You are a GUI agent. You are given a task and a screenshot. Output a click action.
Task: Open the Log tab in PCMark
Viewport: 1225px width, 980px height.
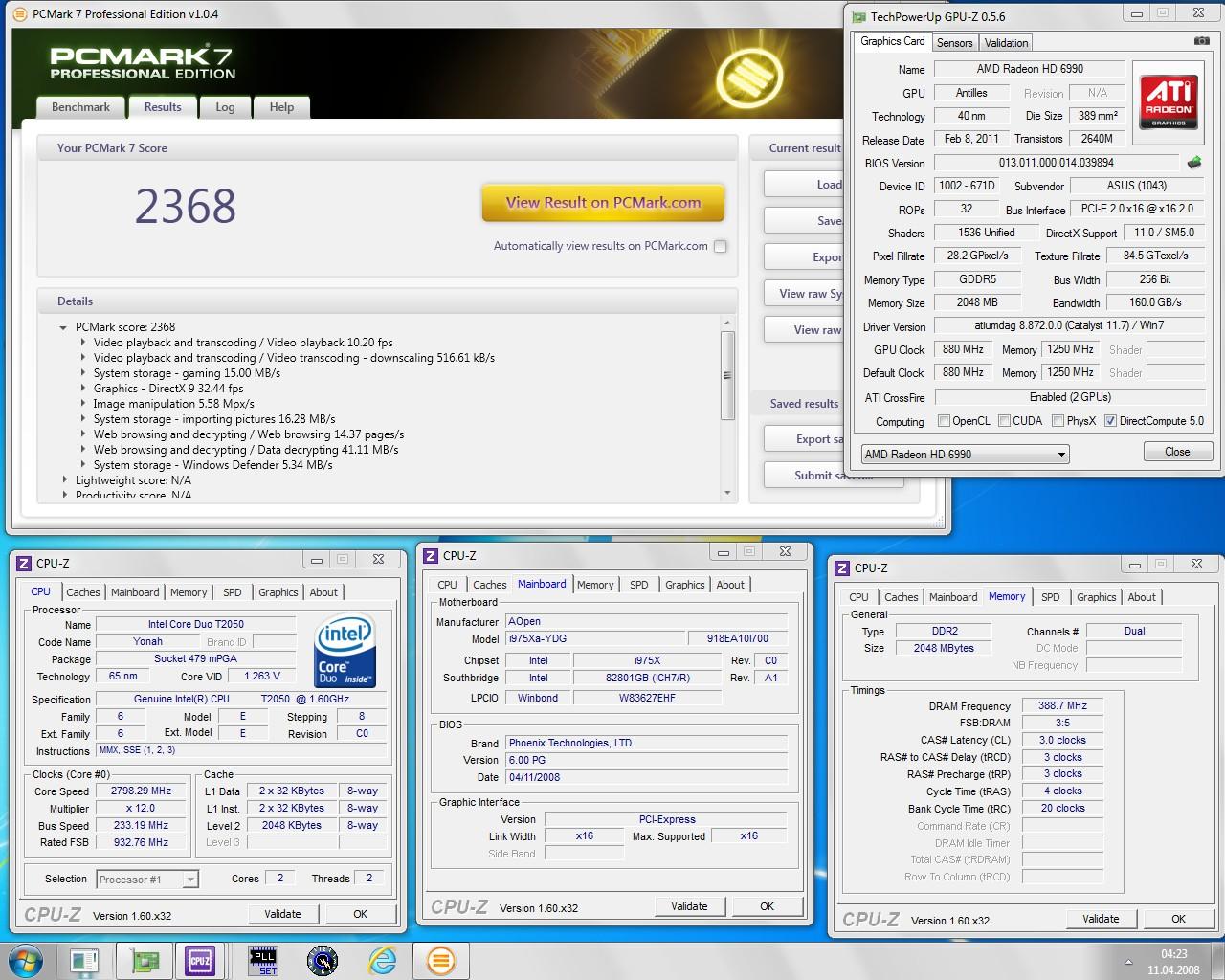click(x=225, y=107)
